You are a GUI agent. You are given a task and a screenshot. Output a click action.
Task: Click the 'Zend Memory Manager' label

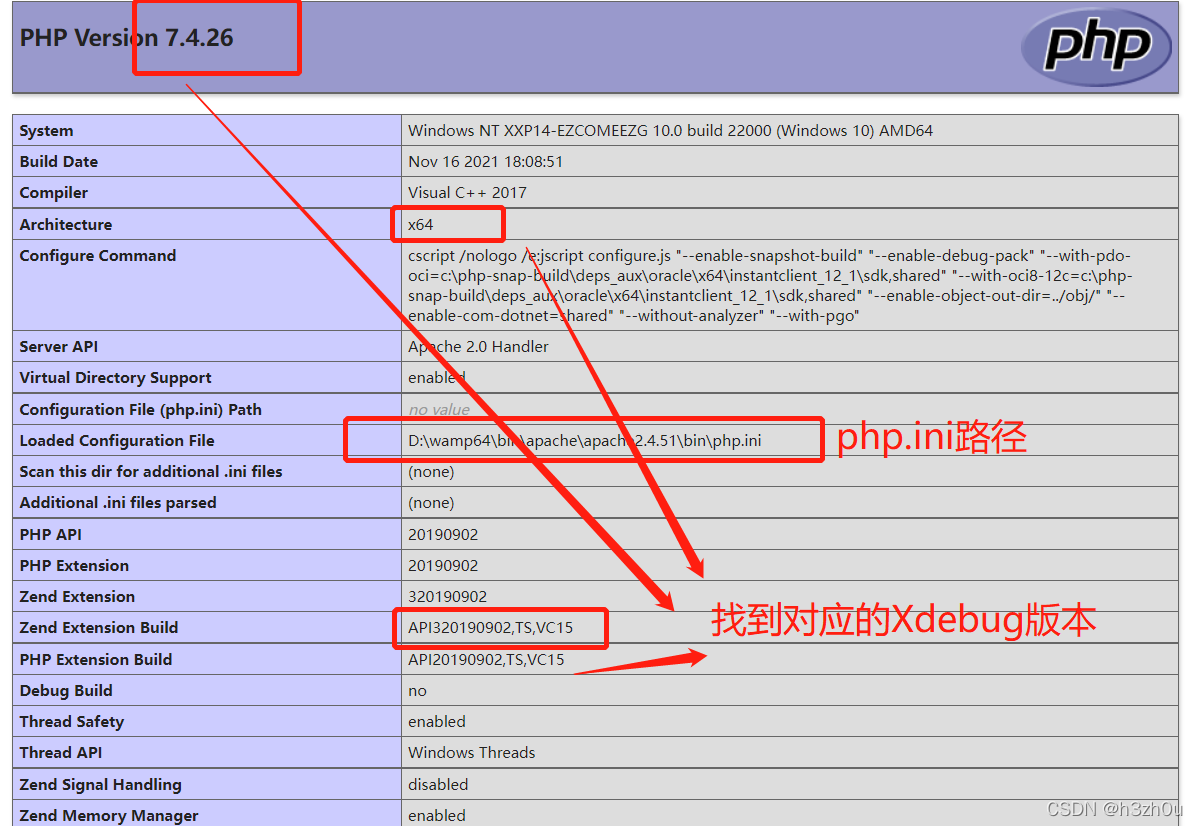pos(108,815)
